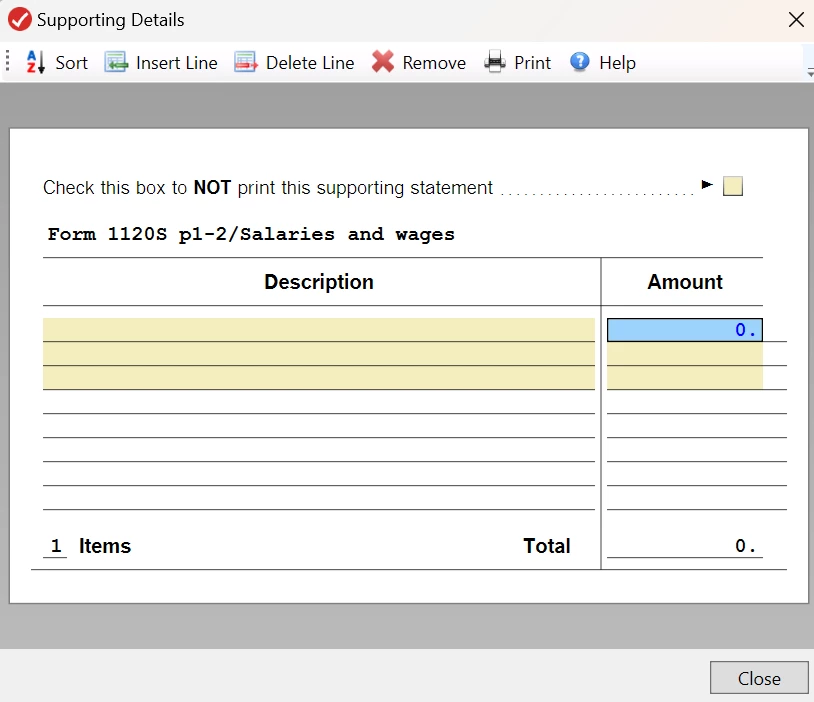The height and width of the screenshot is (702, 814).
Task: Click the Items count value 1
Action: 56,546
